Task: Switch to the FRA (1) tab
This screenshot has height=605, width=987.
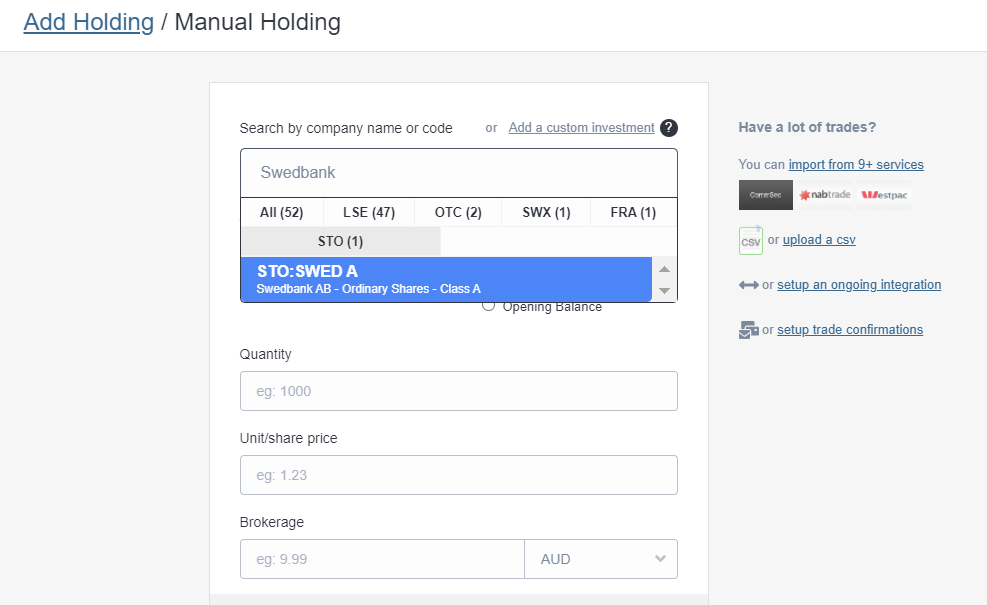Action: coord(633,212)
